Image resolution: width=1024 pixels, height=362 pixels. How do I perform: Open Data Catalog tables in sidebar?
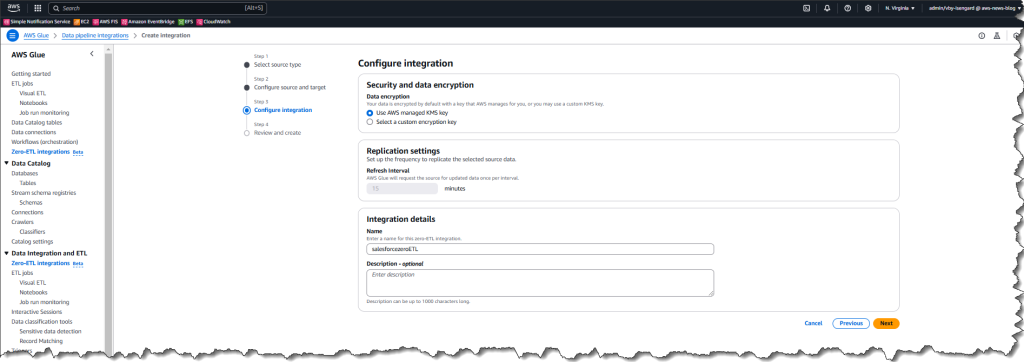[37, 122]
